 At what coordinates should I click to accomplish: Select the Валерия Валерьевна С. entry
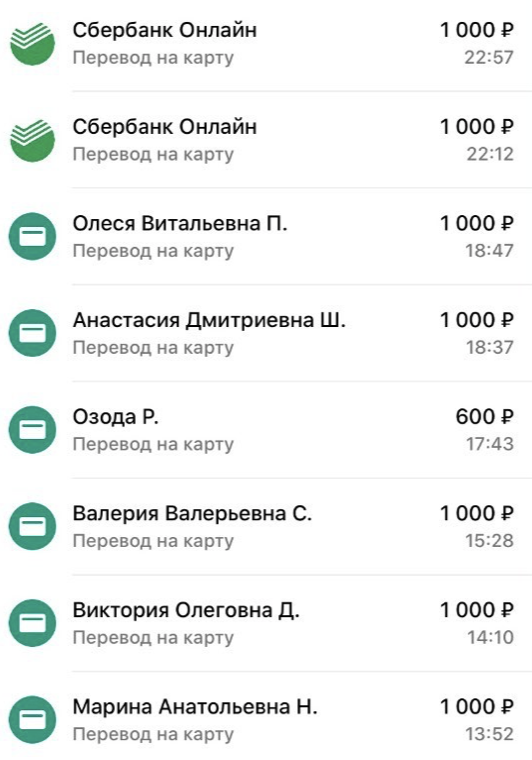click(x=266, y=526)
